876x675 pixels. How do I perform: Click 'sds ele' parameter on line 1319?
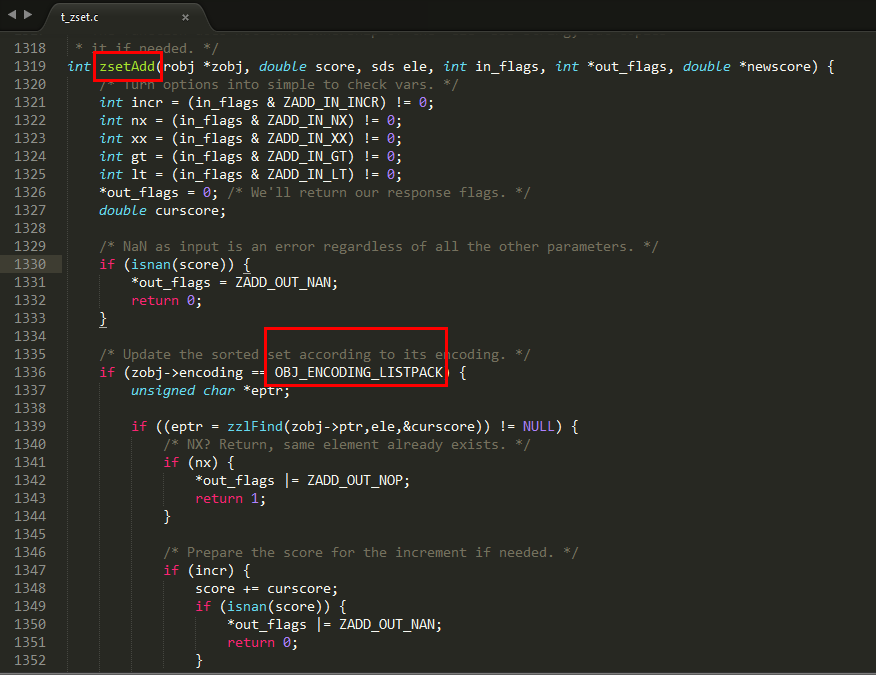click(399, 66)
